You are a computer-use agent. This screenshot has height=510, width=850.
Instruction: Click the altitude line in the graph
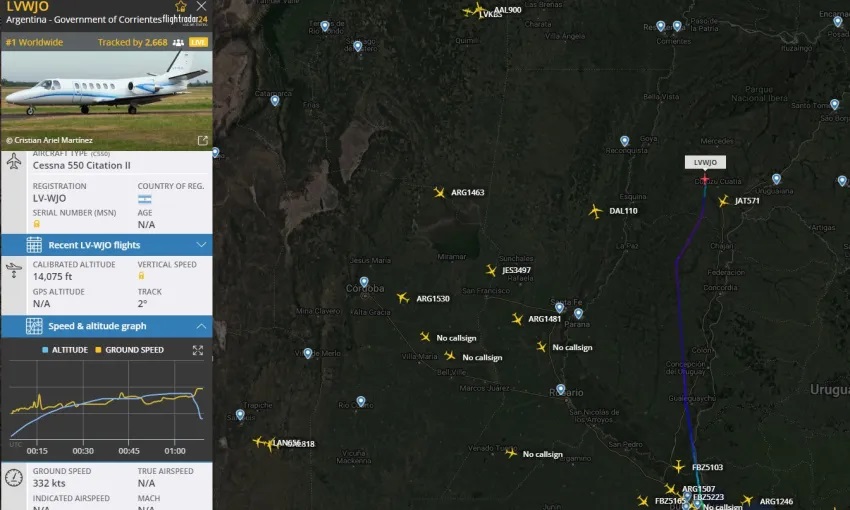106,400
